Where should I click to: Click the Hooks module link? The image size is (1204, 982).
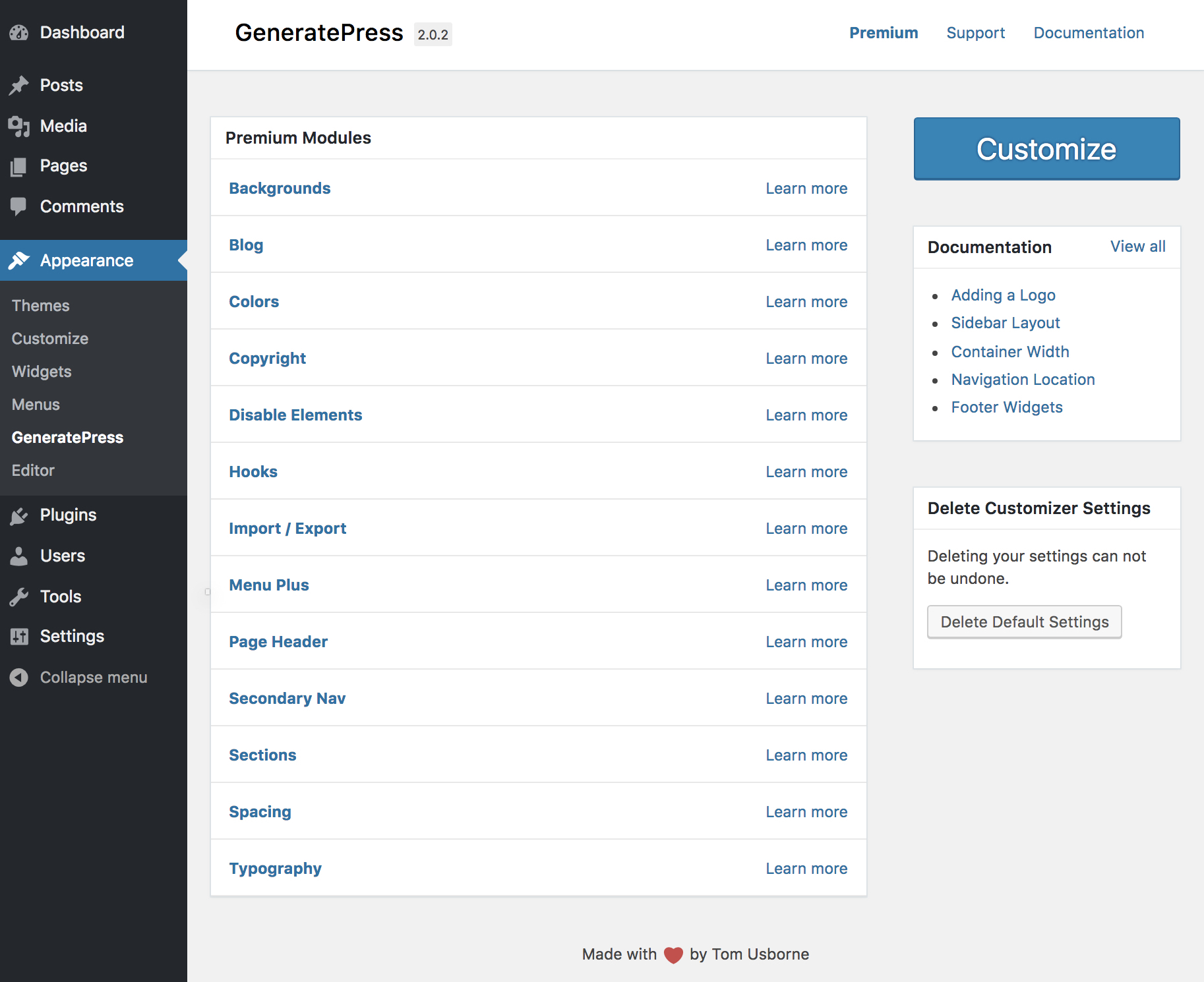pos(253,472)
